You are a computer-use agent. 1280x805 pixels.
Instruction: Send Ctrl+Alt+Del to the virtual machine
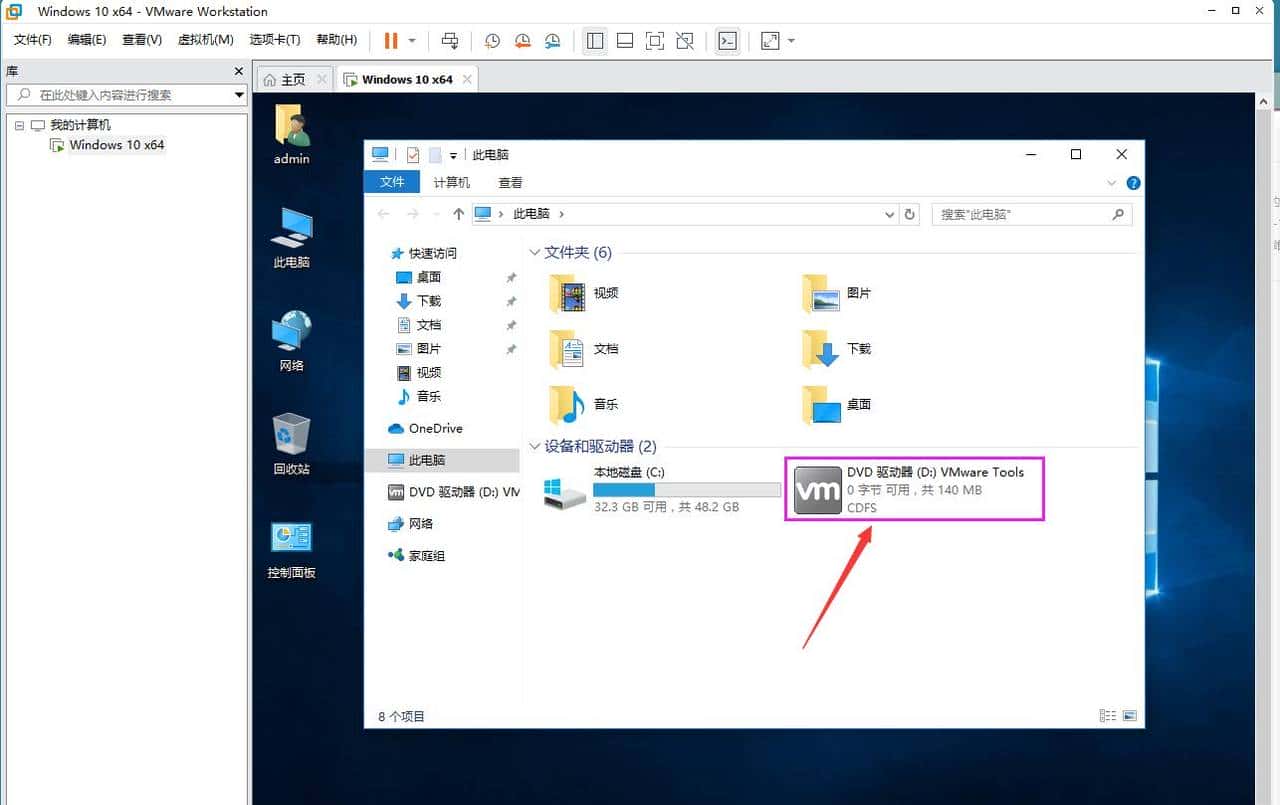tap(450, 41)
